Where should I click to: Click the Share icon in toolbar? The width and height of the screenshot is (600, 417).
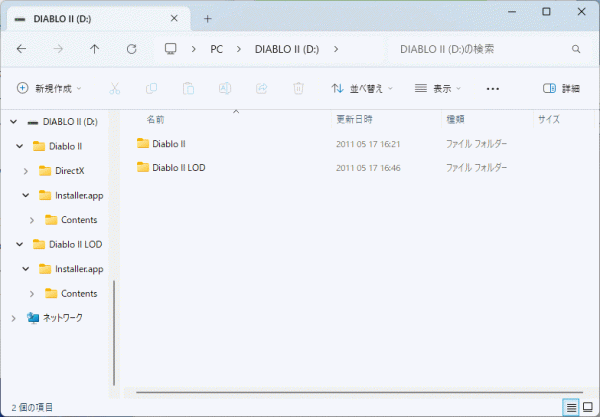(262, 88)
